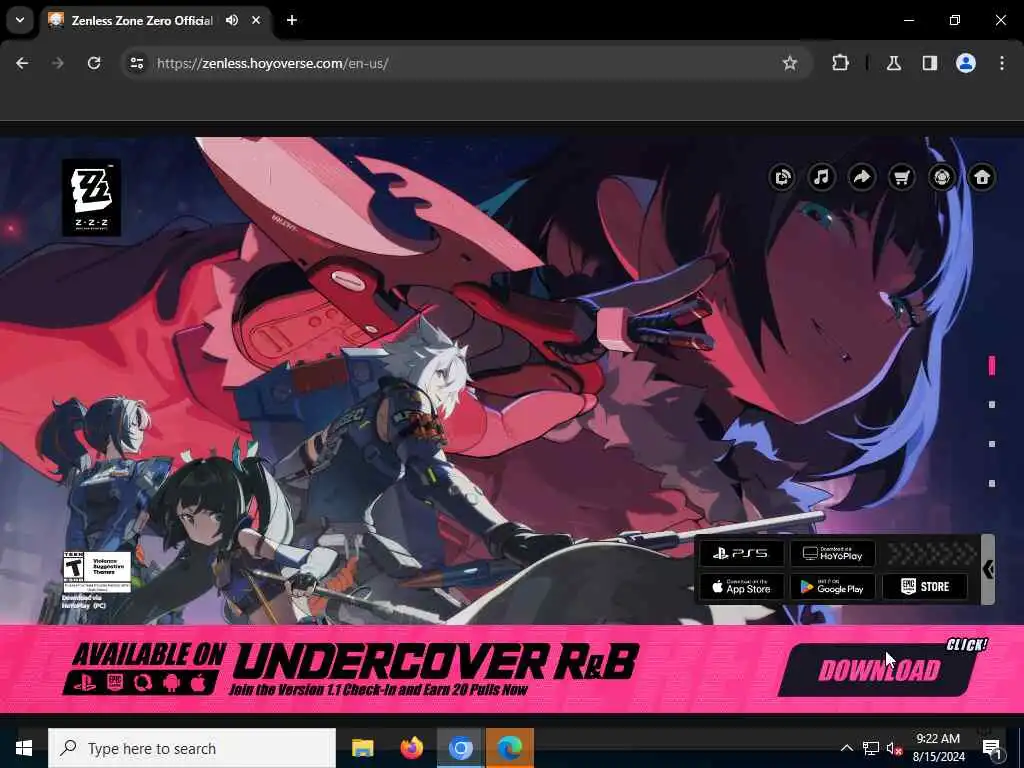Viewport: 1024px width, 768px height.
Task: Launch Firefox from the taskbar
Action: (411, 748)
